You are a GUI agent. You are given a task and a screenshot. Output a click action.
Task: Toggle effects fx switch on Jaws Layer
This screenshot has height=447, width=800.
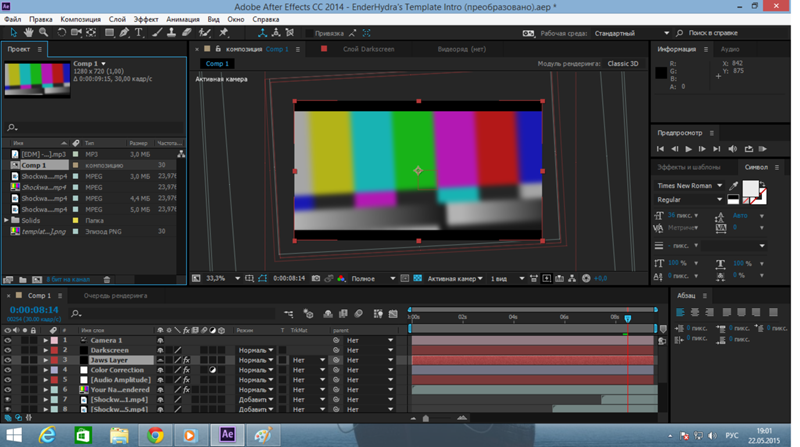pyautogui.click(x=187, y=360)
